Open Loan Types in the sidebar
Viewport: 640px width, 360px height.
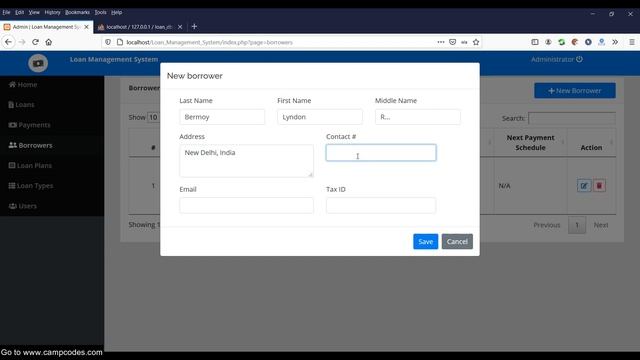pyautogui.click(x=52, y=186)
